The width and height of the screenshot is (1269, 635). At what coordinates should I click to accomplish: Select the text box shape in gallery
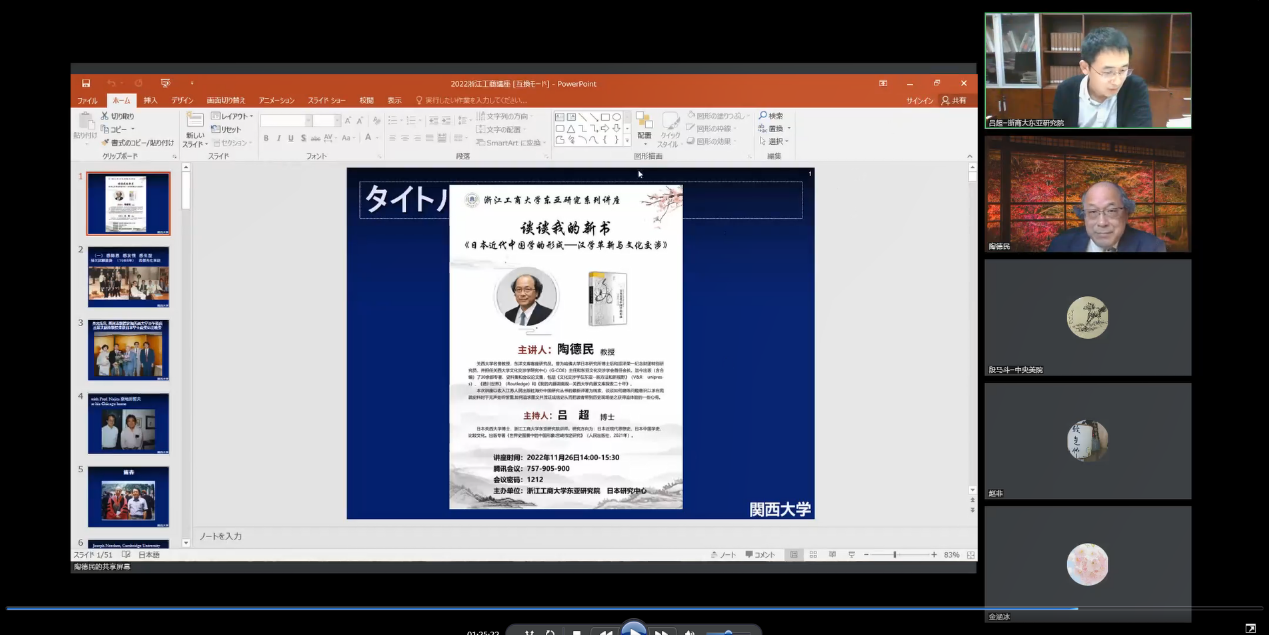tap(560, 117)
